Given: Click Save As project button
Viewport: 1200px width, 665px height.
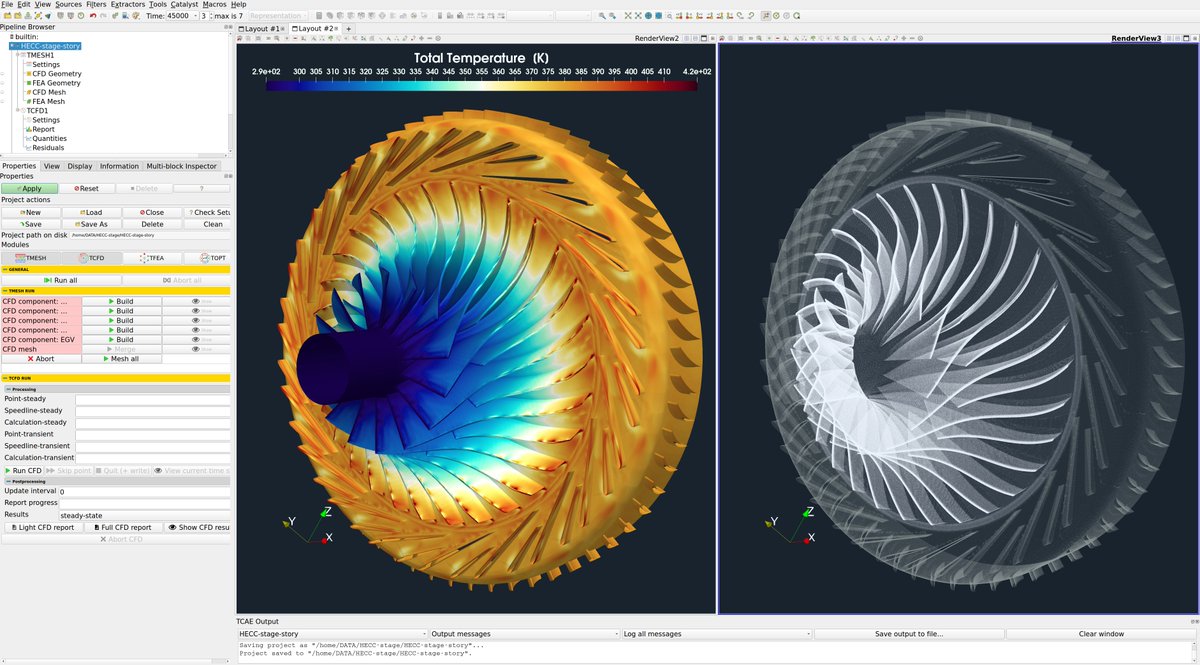Looking at the screenshot, I should [x=91, y=224].
